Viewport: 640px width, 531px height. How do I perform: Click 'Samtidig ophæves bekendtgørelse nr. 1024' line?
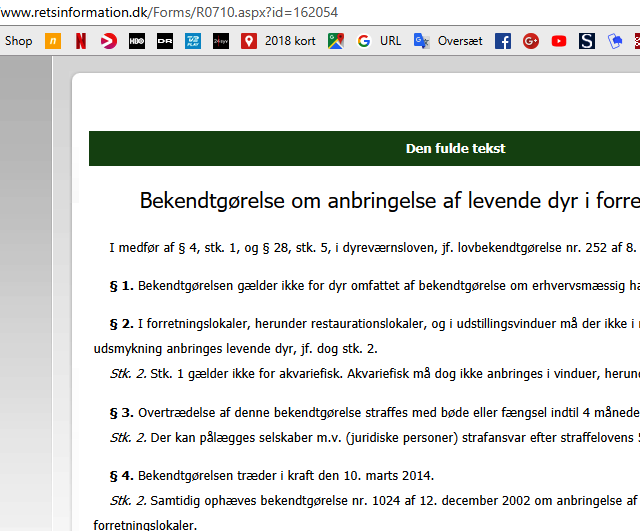[x=375, y=500]
